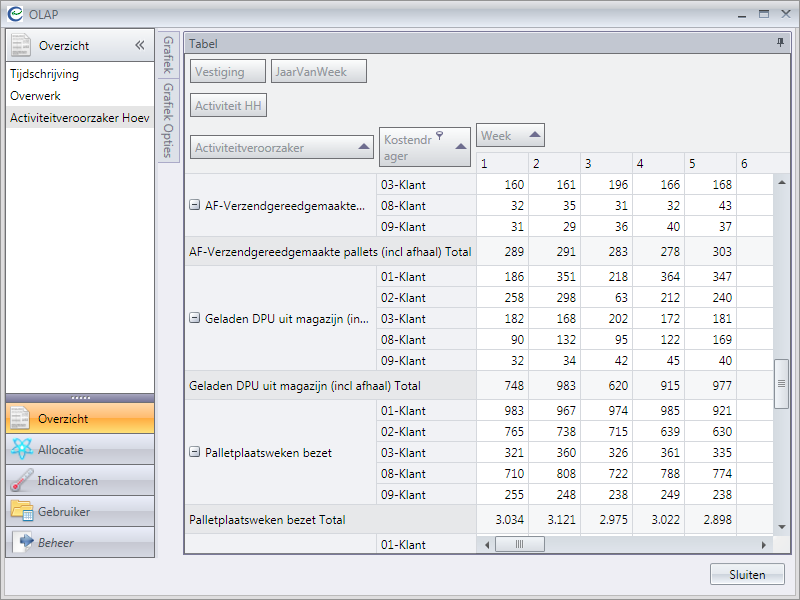This screenshot has width=800, height=600.
Task: Click the Gebruiker folder icon
Action: pyautogui.click(x=22, y=512)
